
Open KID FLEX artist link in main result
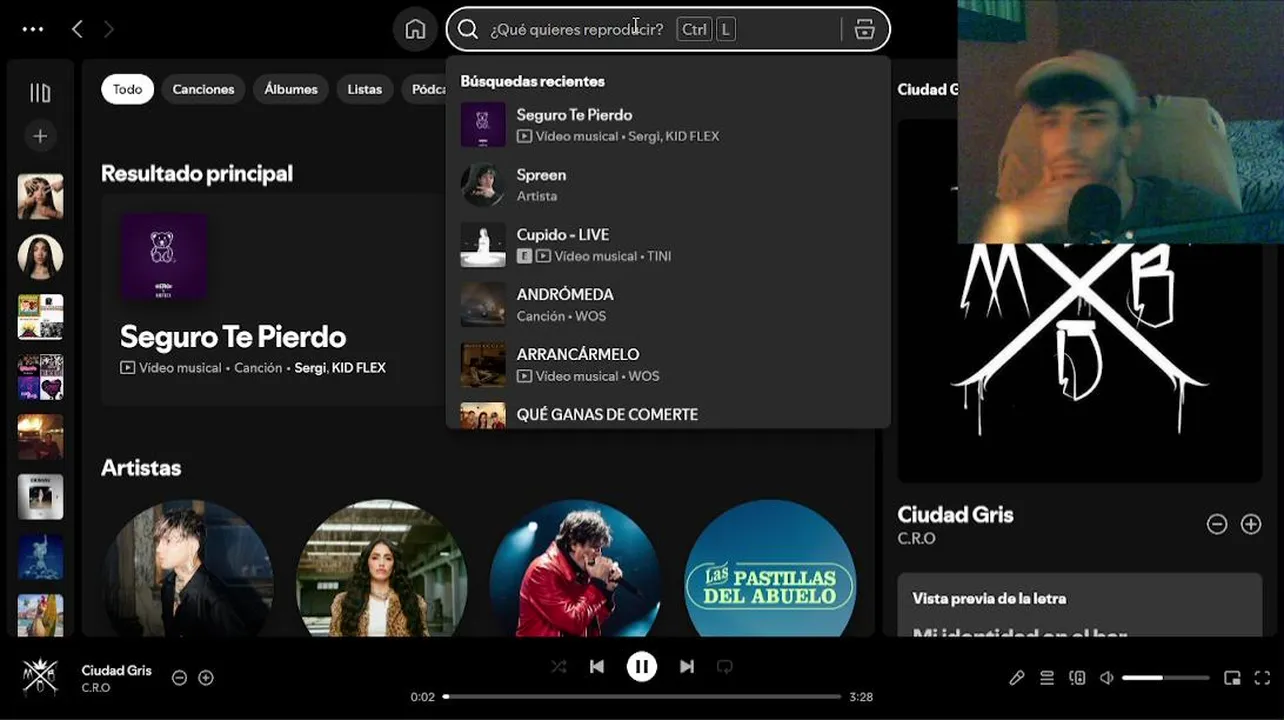coord(359,368)
